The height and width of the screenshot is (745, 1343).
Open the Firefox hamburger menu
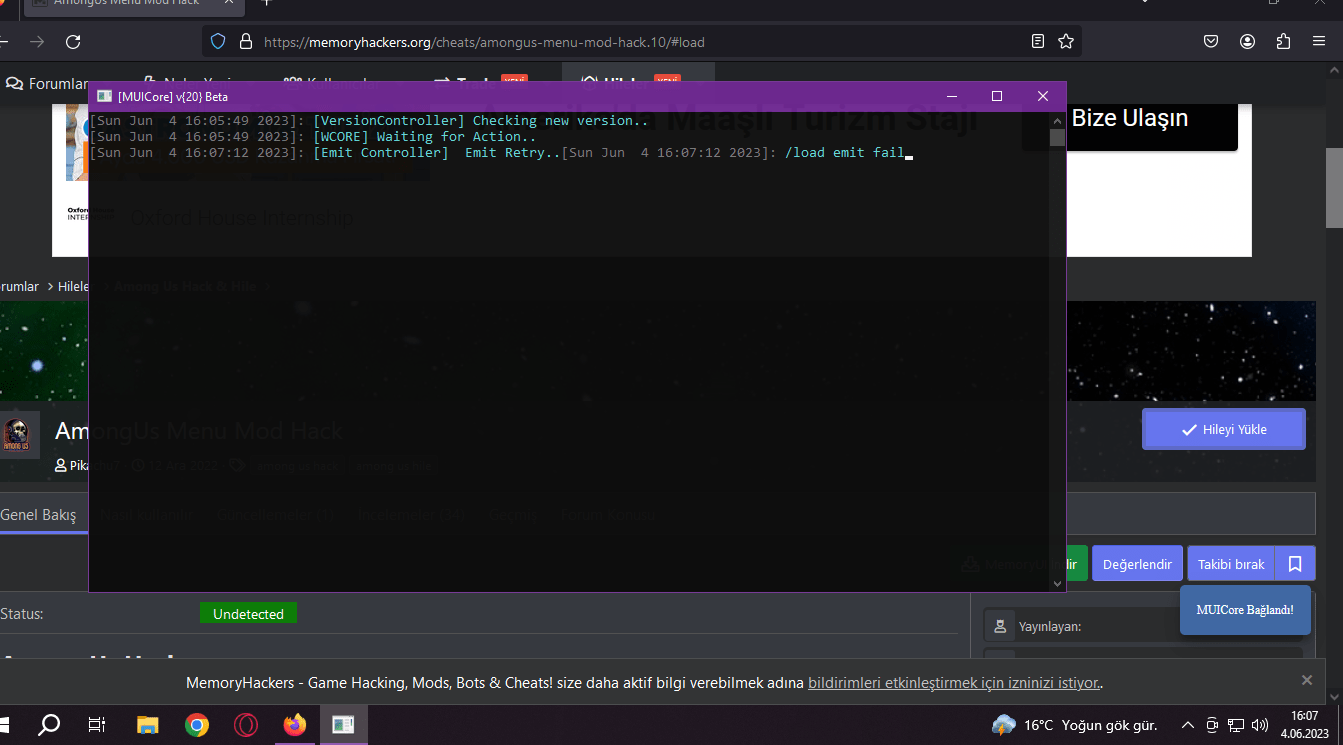1319,42
